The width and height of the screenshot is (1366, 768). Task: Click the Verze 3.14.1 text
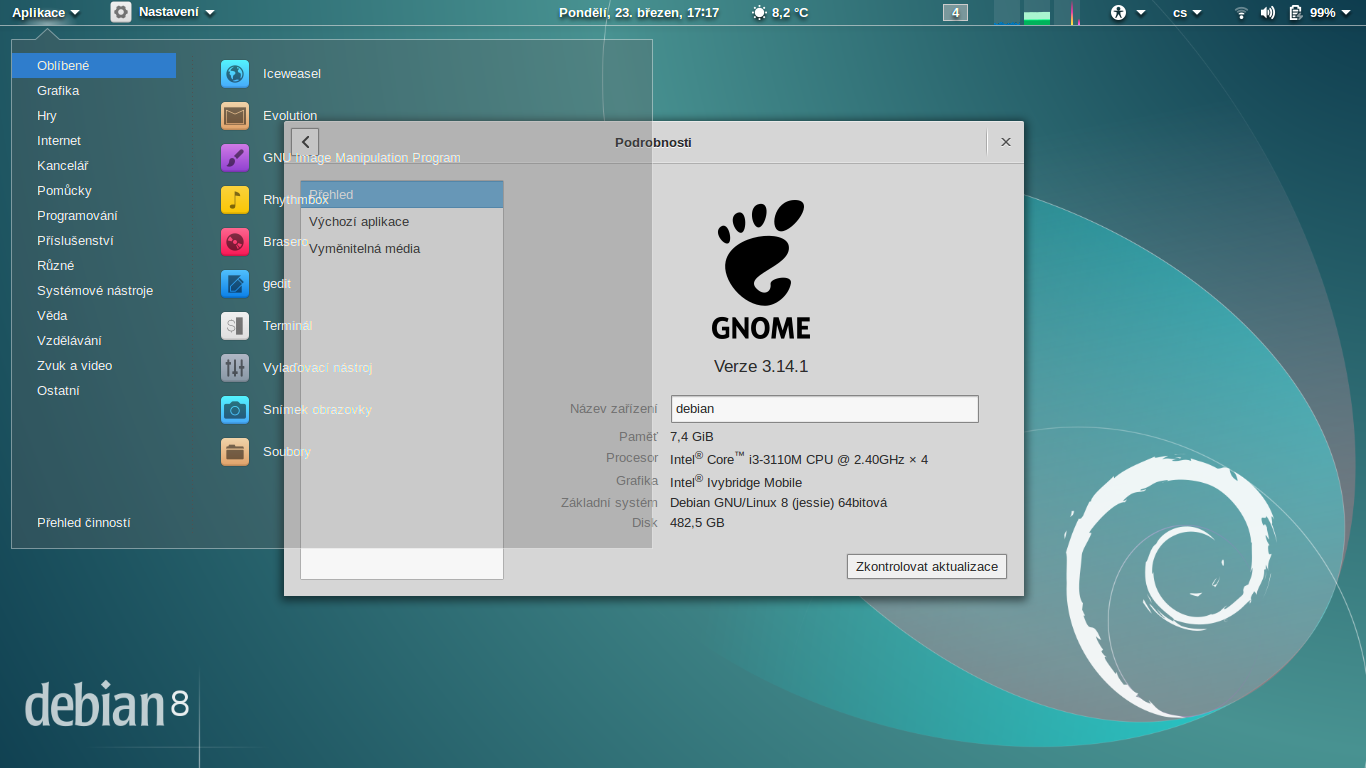click(761, 367)
